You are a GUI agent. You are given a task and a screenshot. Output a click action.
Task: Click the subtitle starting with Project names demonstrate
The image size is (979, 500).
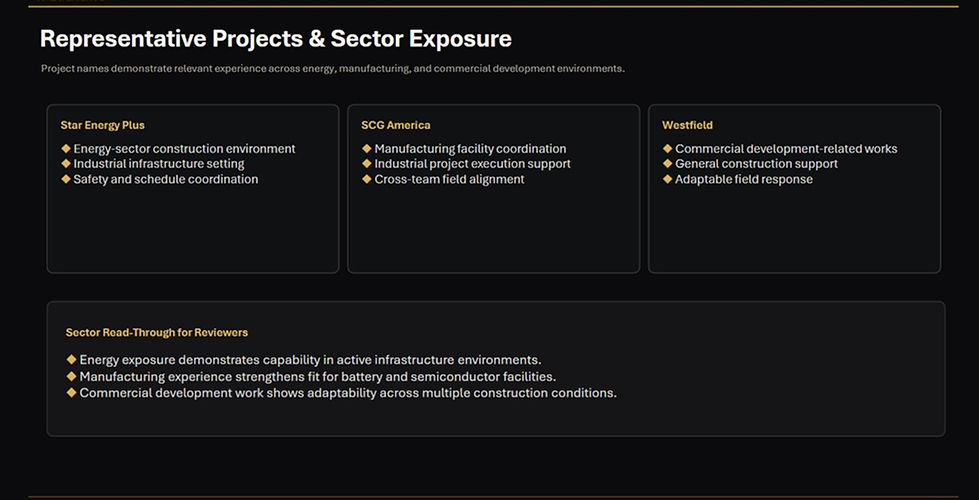[x=333, y=69]
